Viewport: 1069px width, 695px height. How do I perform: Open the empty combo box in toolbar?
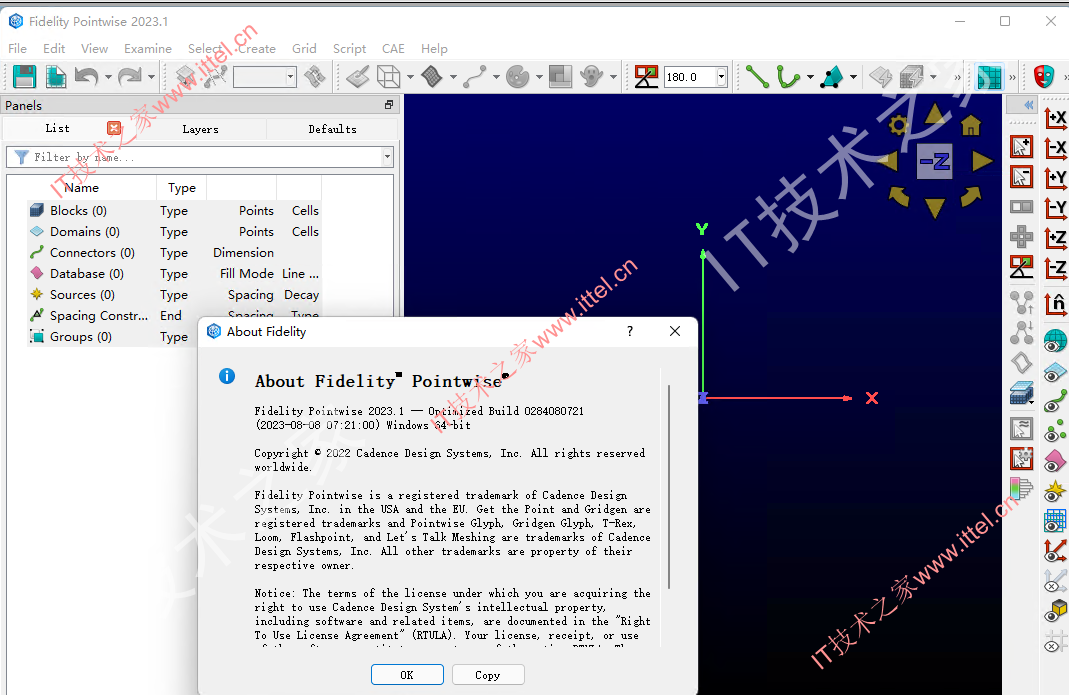click(x=265, y=76)
